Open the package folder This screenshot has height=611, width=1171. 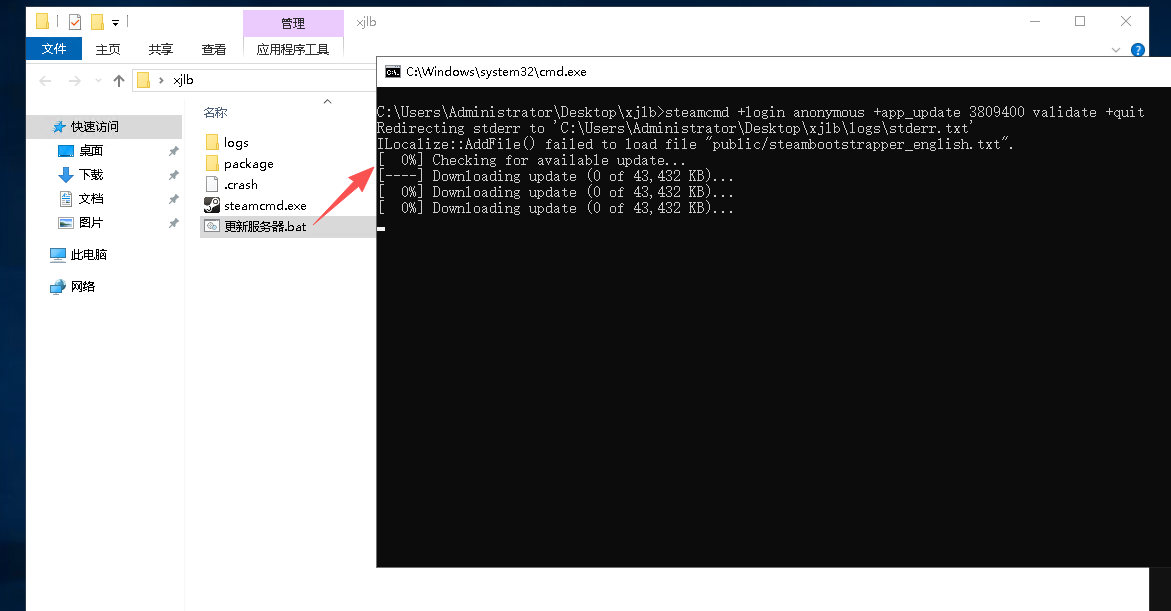248,164
